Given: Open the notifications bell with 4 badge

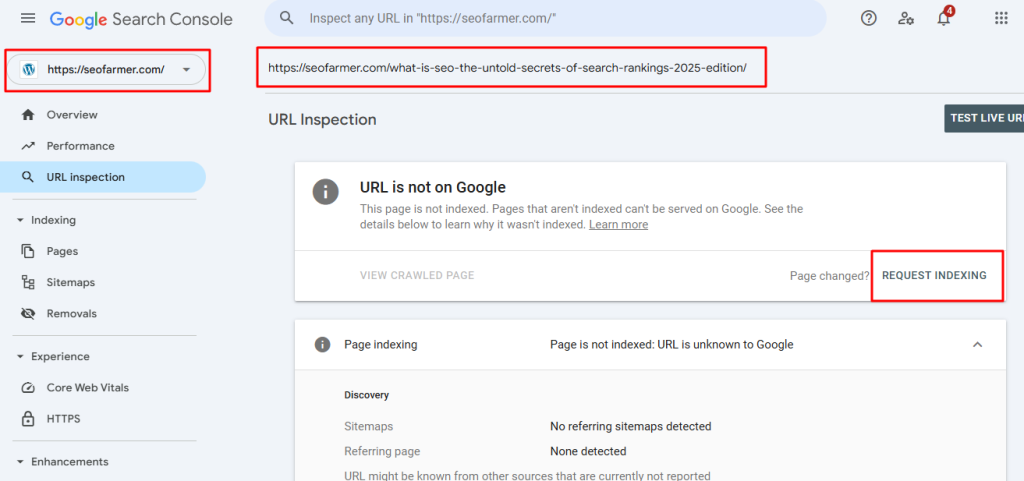Looking at the screenshot, I should pyautogui.click(x=944, y=17).
